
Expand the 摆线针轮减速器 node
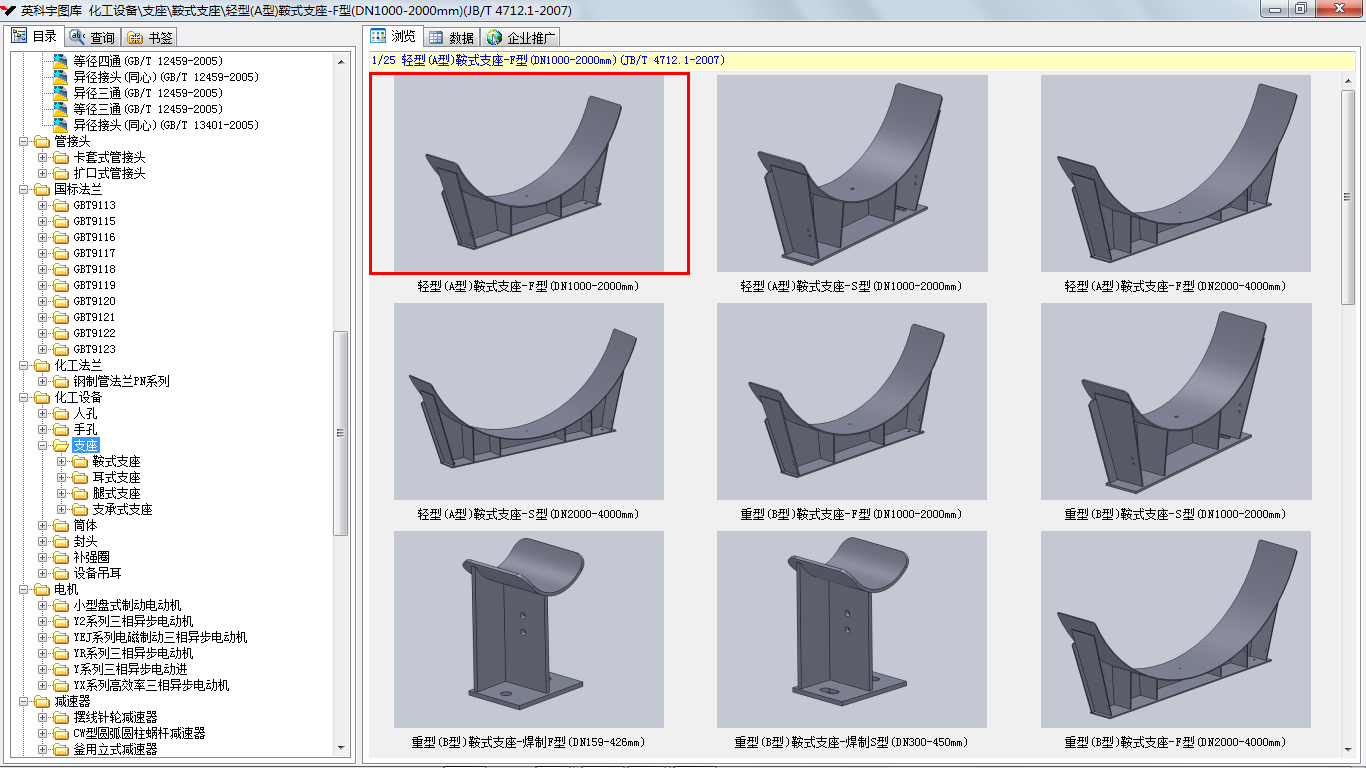coord(43,717)
